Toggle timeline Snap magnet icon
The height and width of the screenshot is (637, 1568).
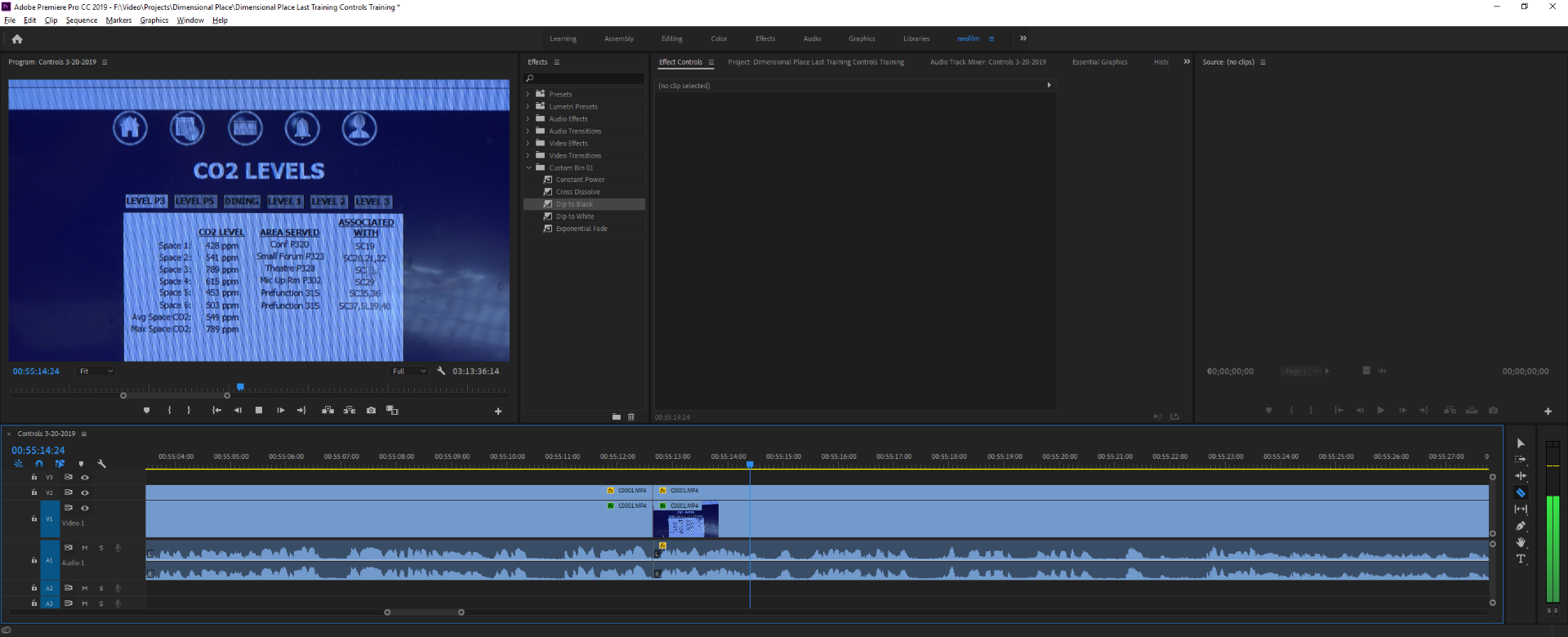tap(38, 464)
